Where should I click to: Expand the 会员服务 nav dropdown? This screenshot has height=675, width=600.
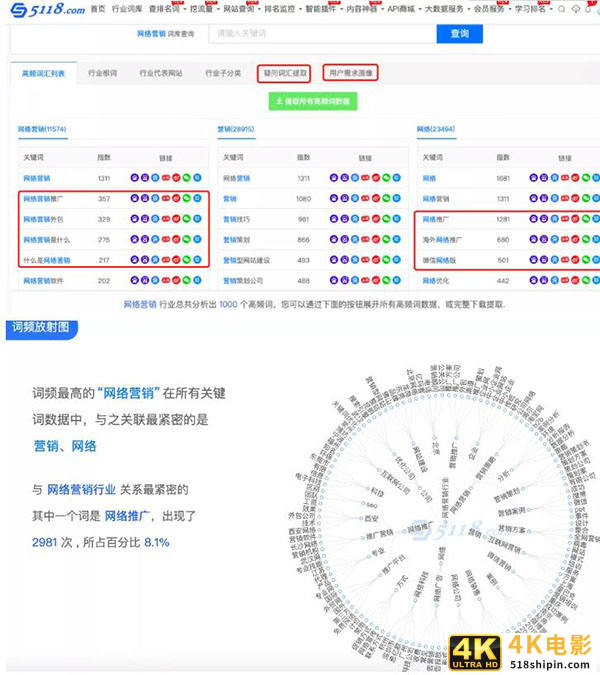point(492,9)
